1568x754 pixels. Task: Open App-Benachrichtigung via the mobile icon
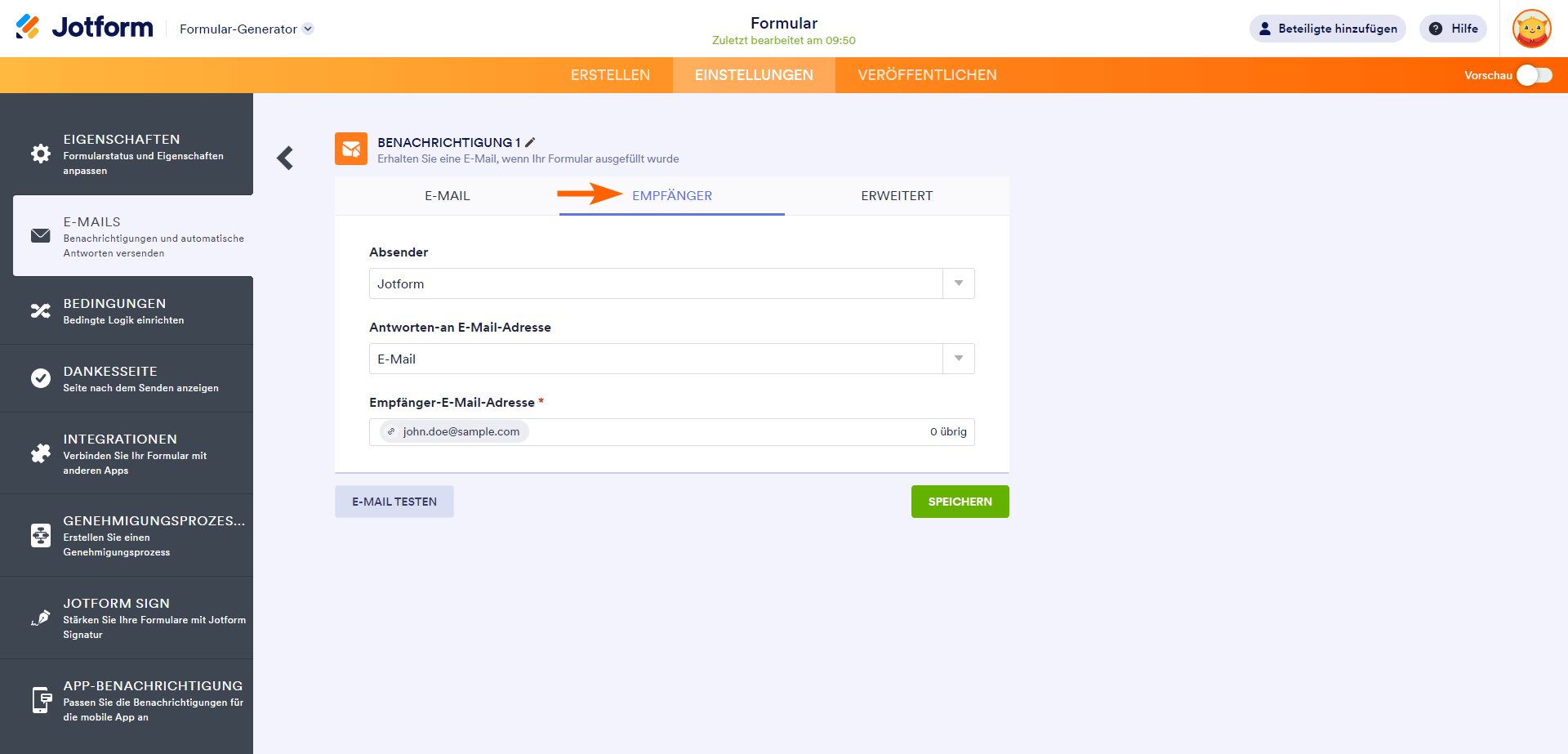point(40,700)
